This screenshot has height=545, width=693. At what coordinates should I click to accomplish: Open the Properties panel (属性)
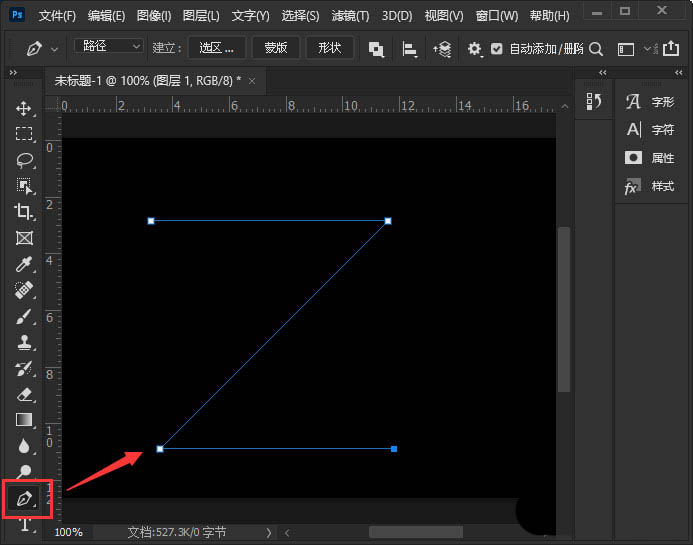[650, 158]
